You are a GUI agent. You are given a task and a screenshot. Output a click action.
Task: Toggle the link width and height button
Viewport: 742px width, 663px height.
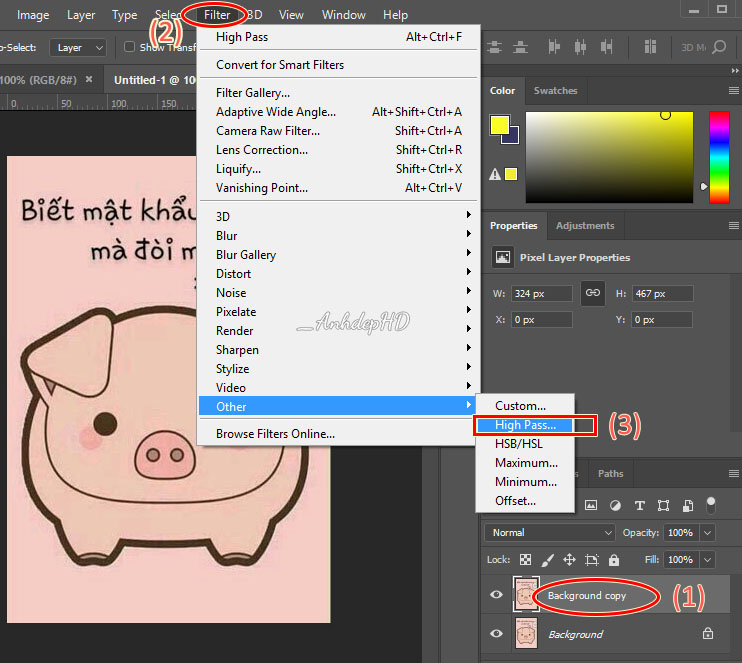coord(593,293)
